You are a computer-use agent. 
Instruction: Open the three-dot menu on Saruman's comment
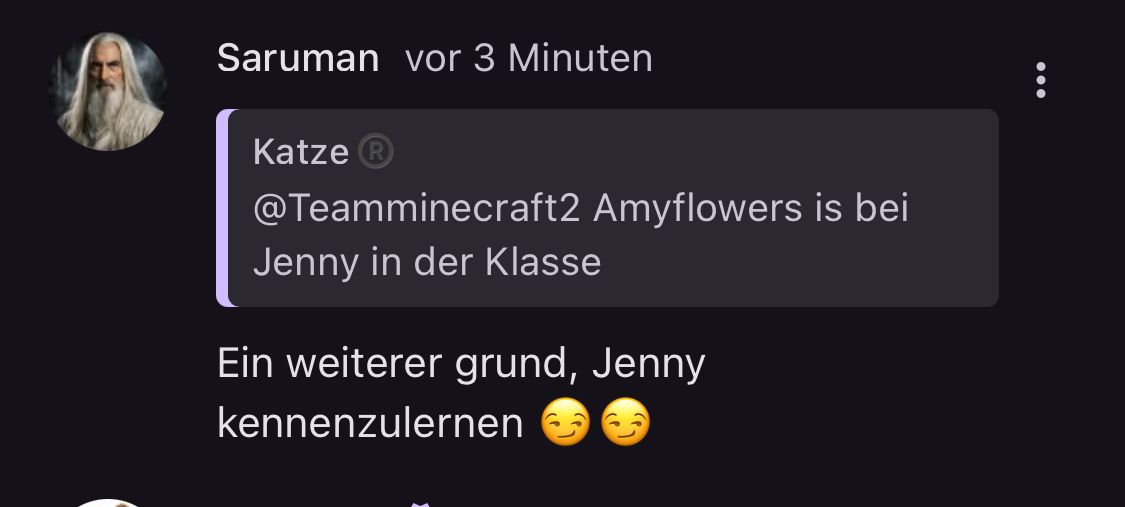click(x=1040, y=80)
